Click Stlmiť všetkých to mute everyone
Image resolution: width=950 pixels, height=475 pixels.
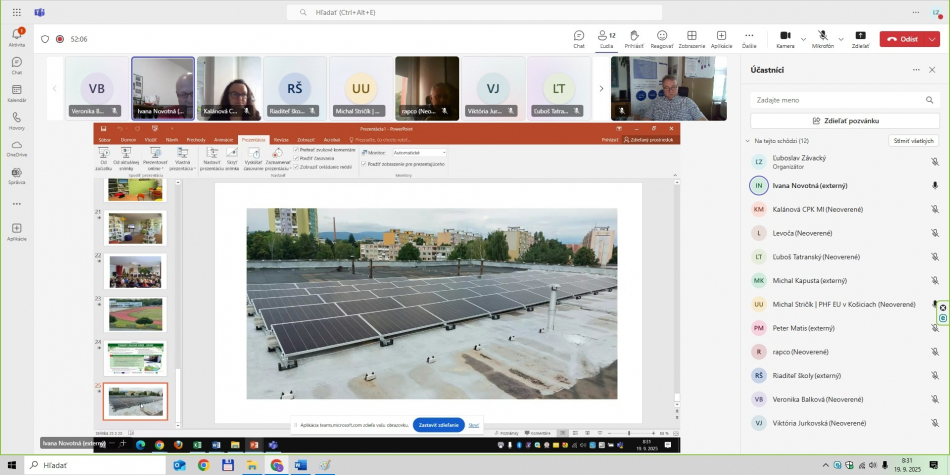coord(914,141)
